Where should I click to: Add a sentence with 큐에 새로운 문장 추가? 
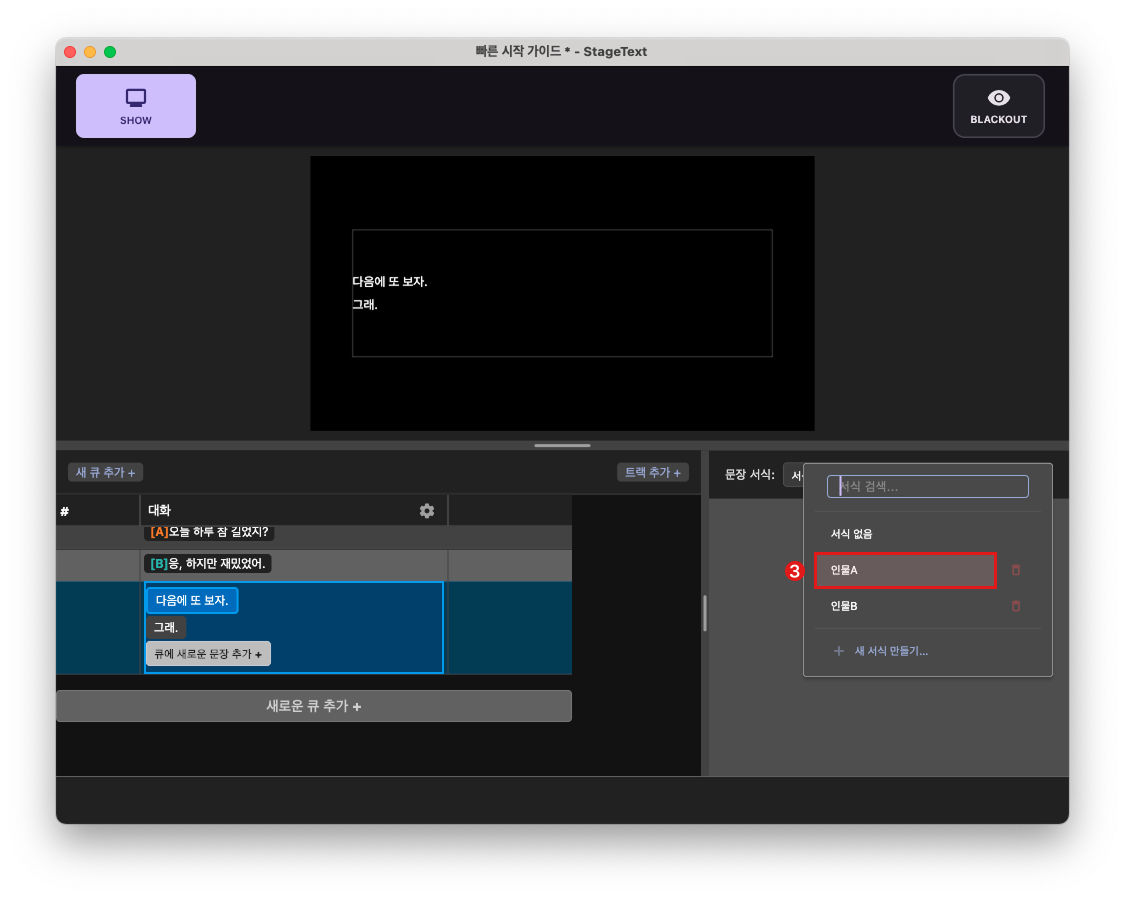208,653
